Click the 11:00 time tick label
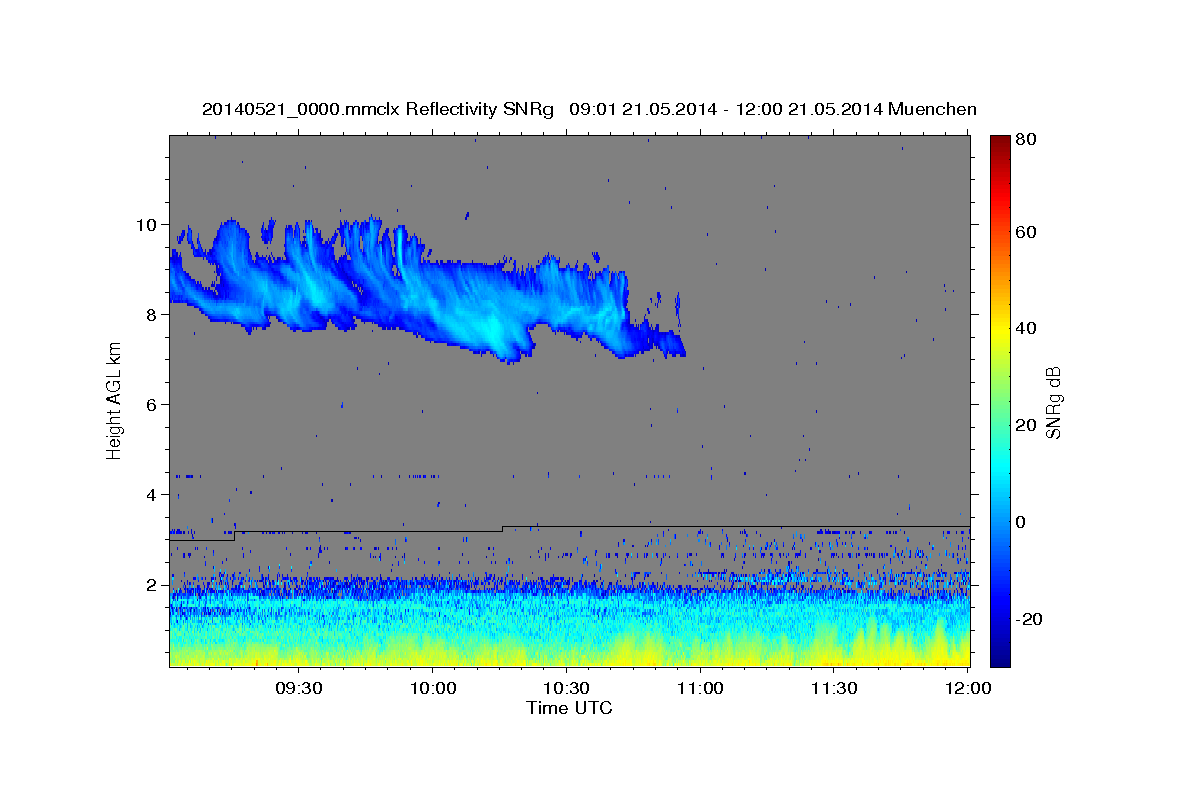 [700, 688]
